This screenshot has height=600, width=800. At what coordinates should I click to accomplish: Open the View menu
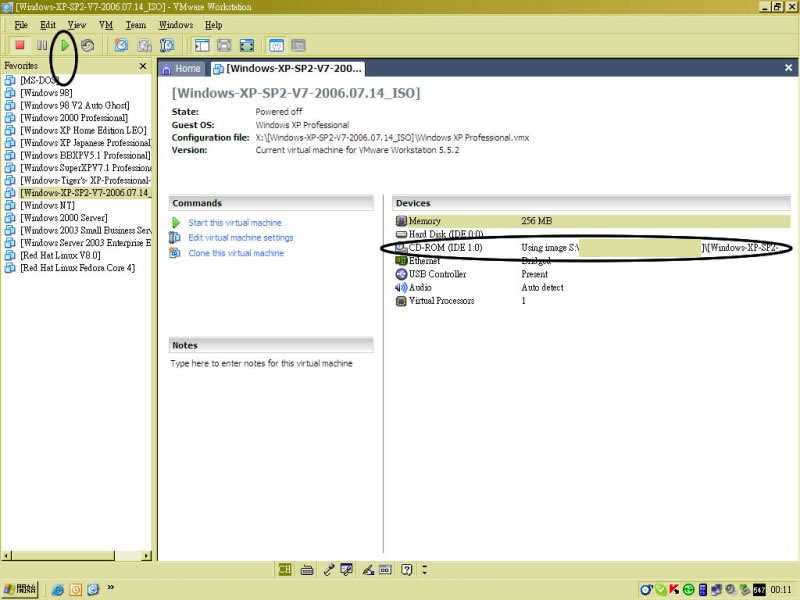(x=77, y=25)
